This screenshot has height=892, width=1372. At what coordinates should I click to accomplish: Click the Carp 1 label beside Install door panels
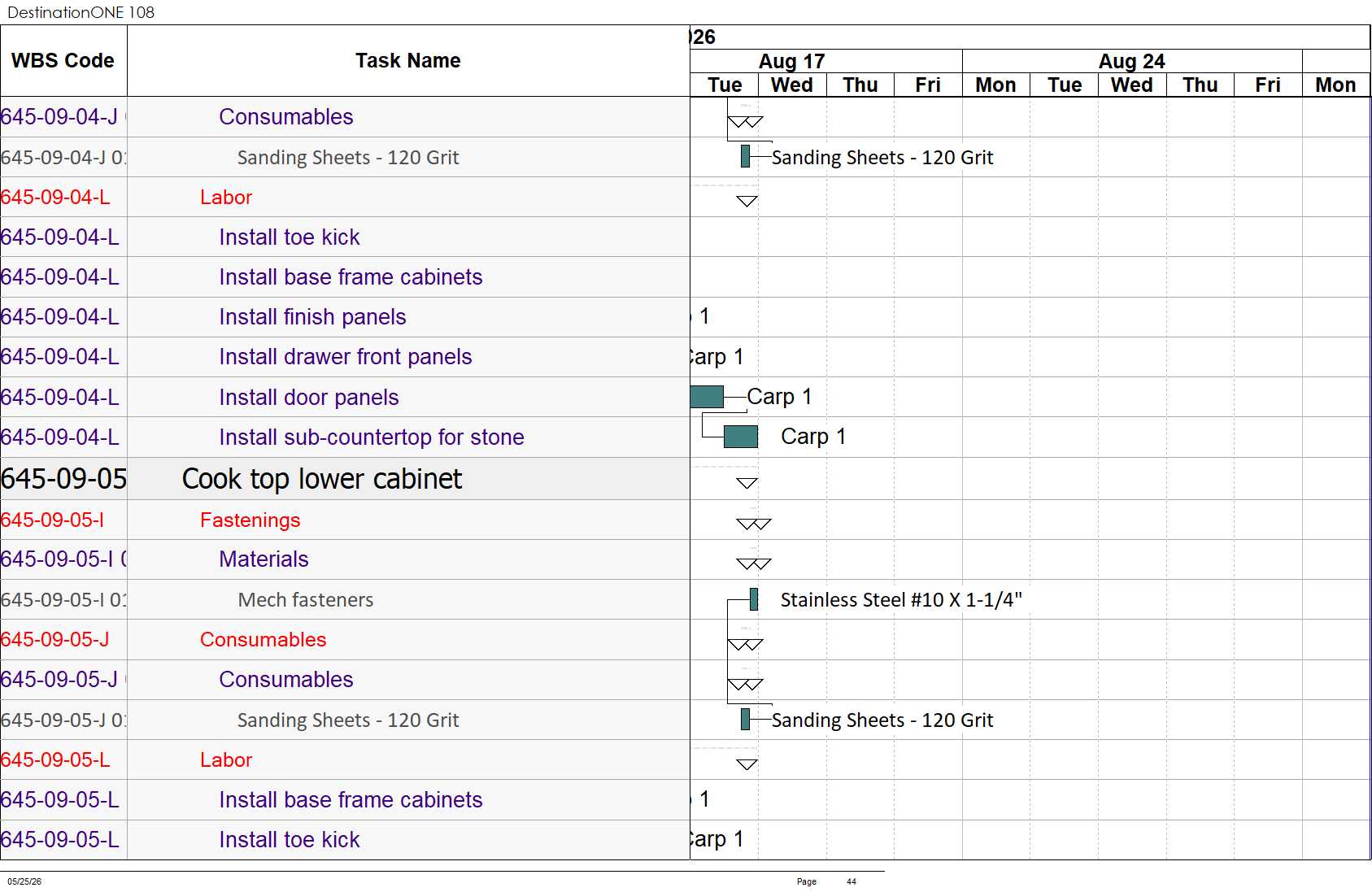[779, 397]
